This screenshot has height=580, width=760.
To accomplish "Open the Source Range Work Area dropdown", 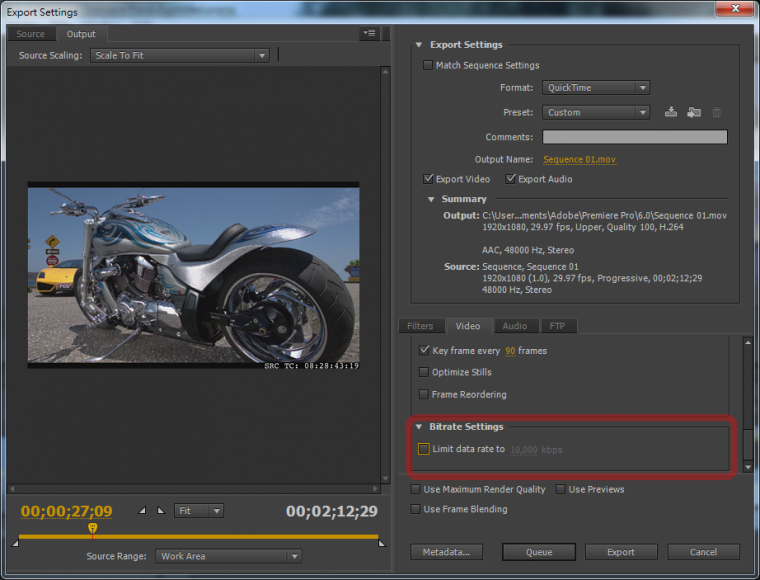I will [x=229, y=556].
